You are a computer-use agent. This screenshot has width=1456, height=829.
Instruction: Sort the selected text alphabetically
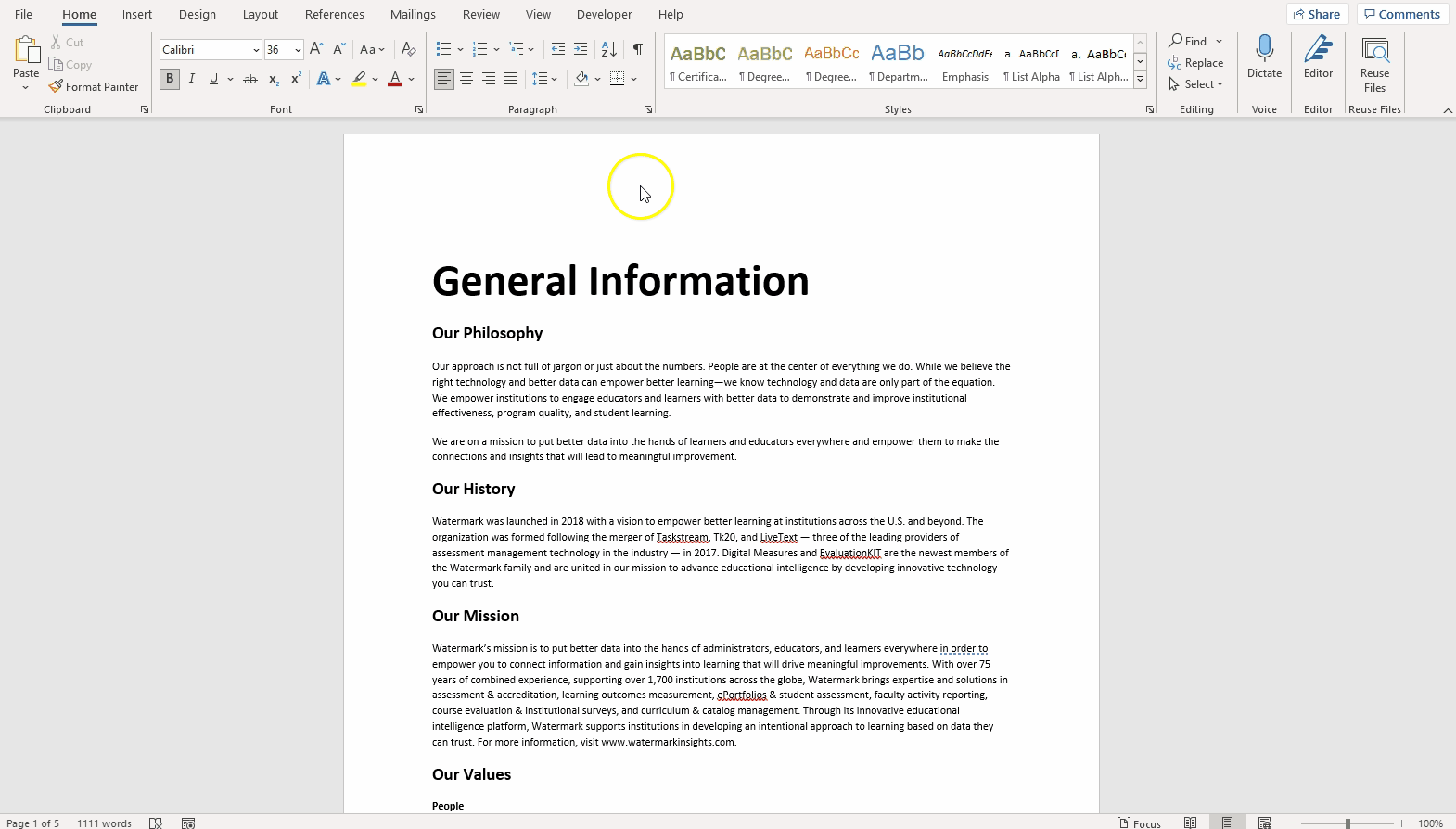click(x=609, y=49)
